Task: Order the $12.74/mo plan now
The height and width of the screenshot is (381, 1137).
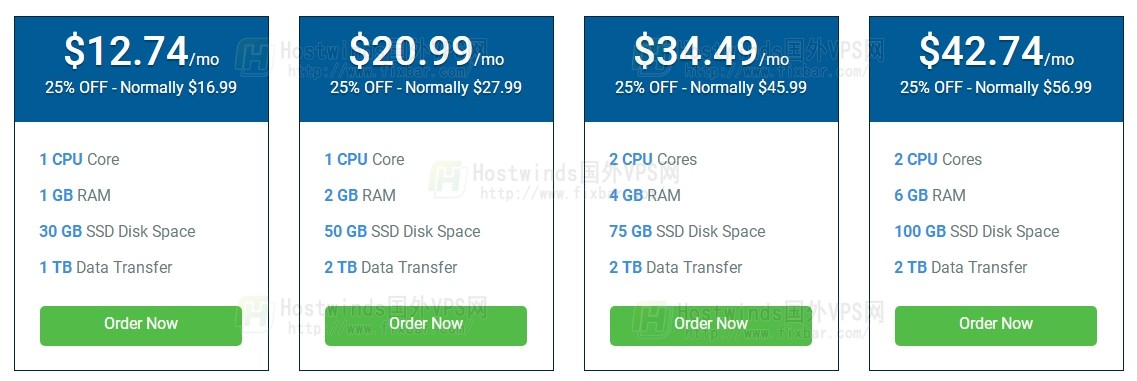Action: (x=141, y=325)
